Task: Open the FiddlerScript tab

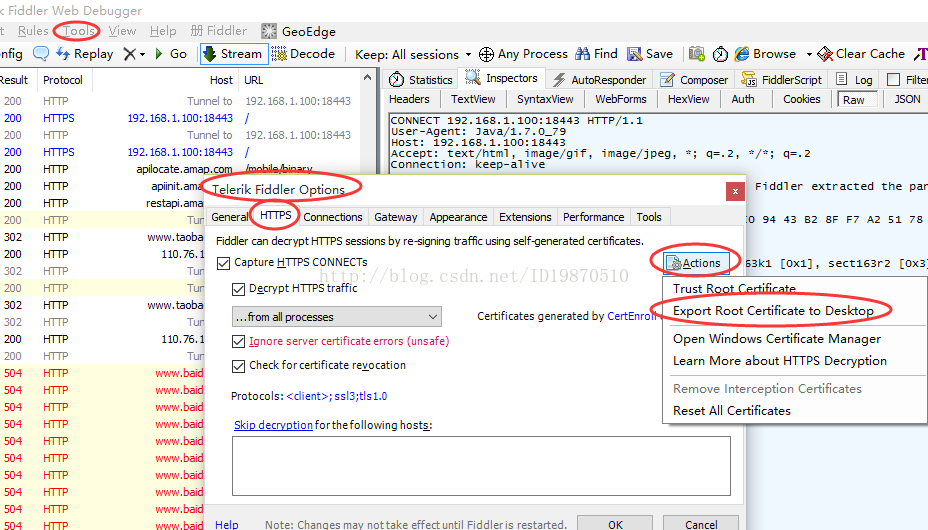Action: [x=782, y=79]
